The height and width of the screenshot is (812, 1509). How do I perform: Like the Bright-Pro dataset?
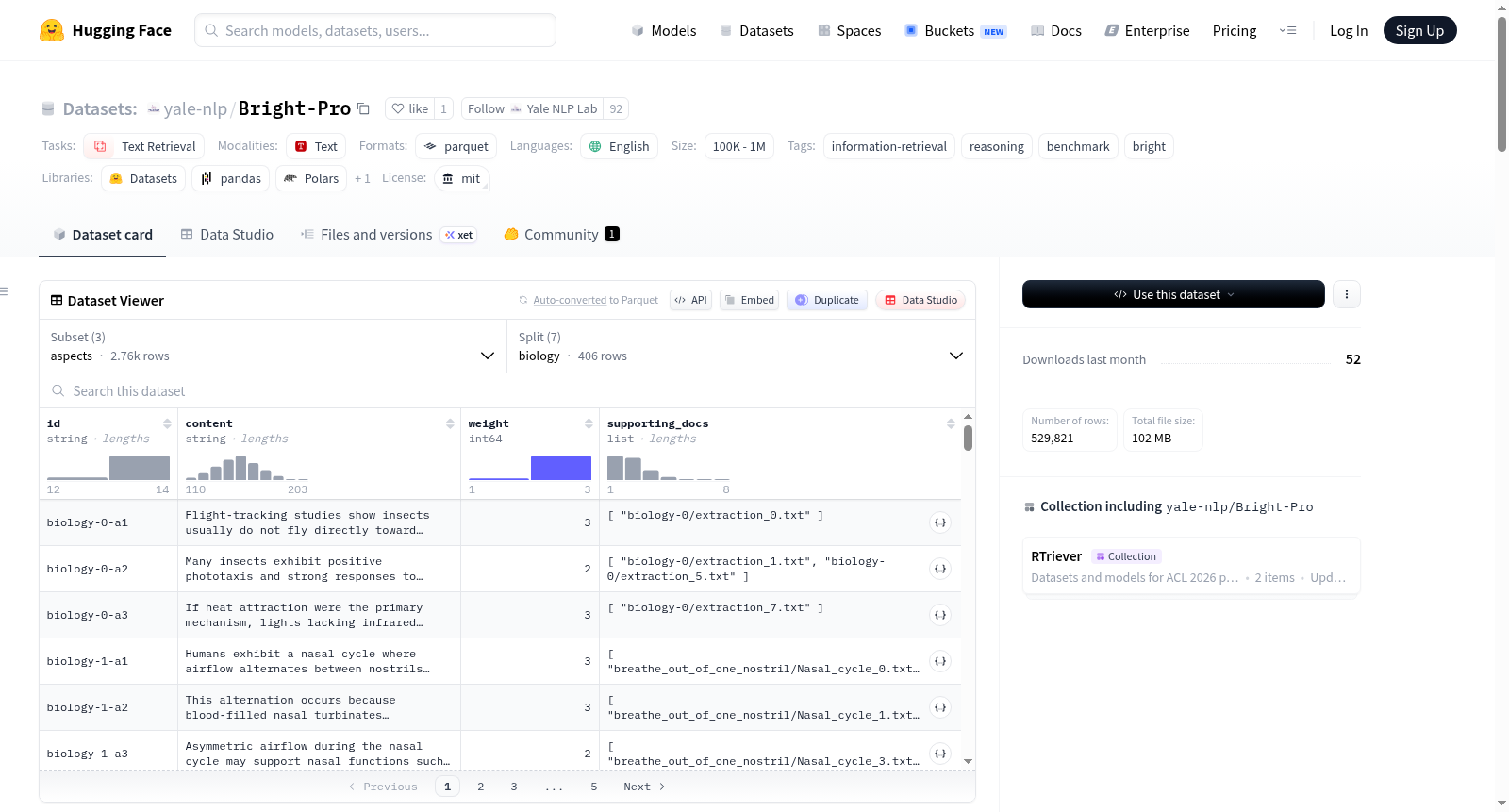(410, 108)
